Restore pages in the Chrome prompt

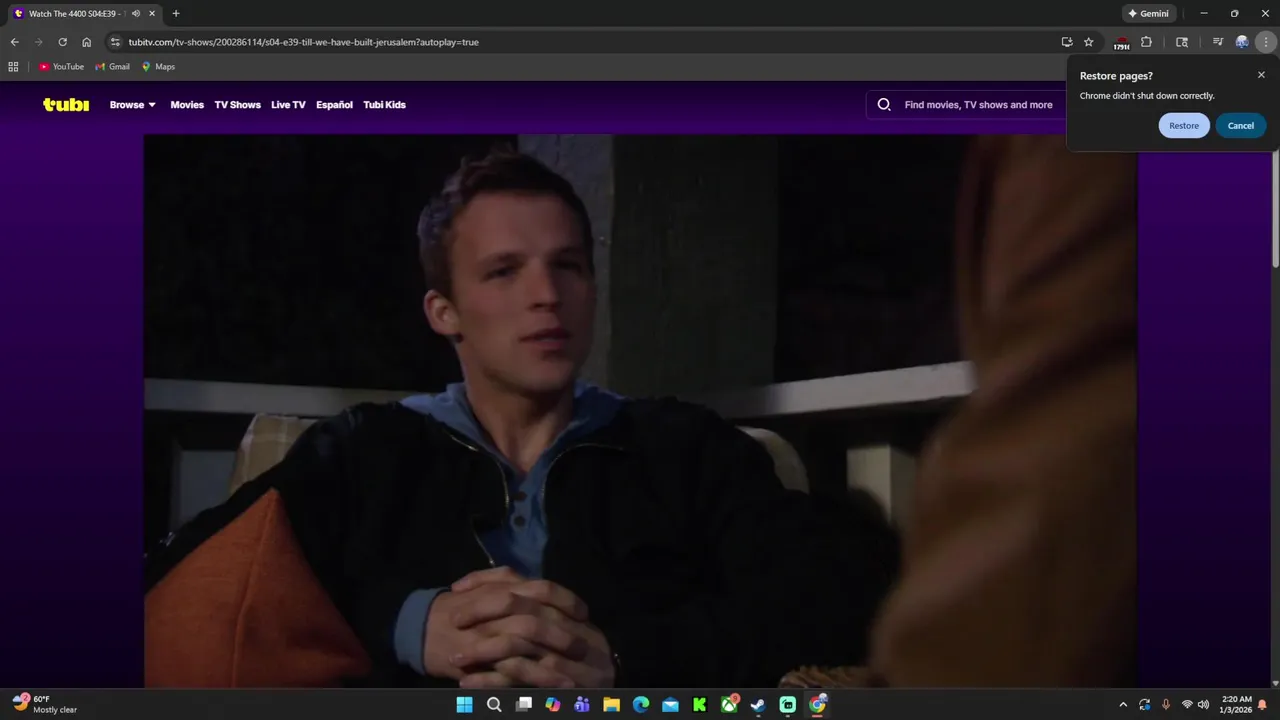pyautogui.click(x=1184, y=126)
